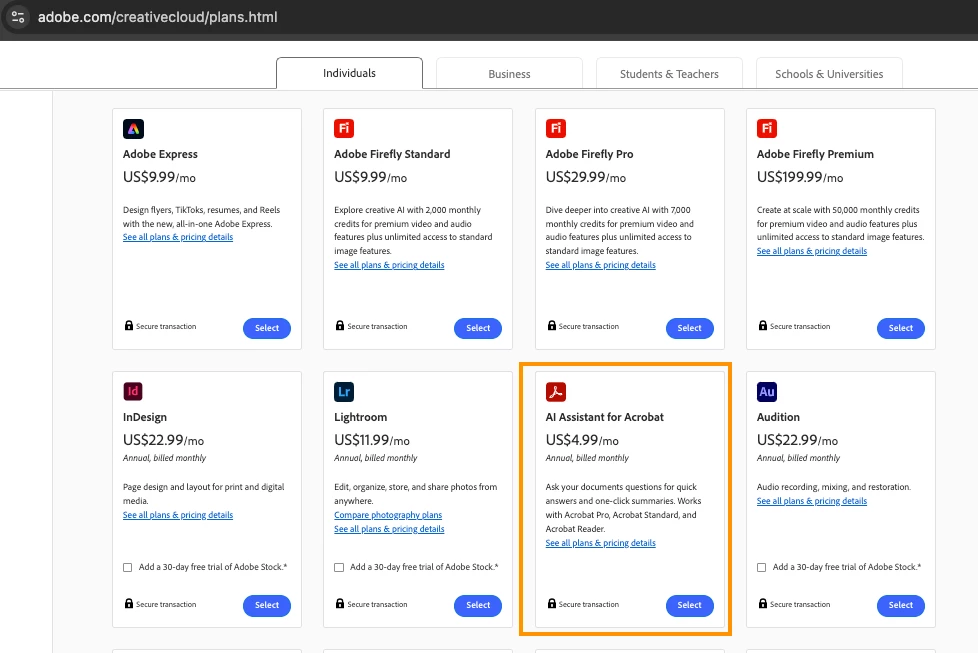Click the Acrobat AI Assistant icon
Image resolution: width=978 pixels, height=653 pixels.
556,392
